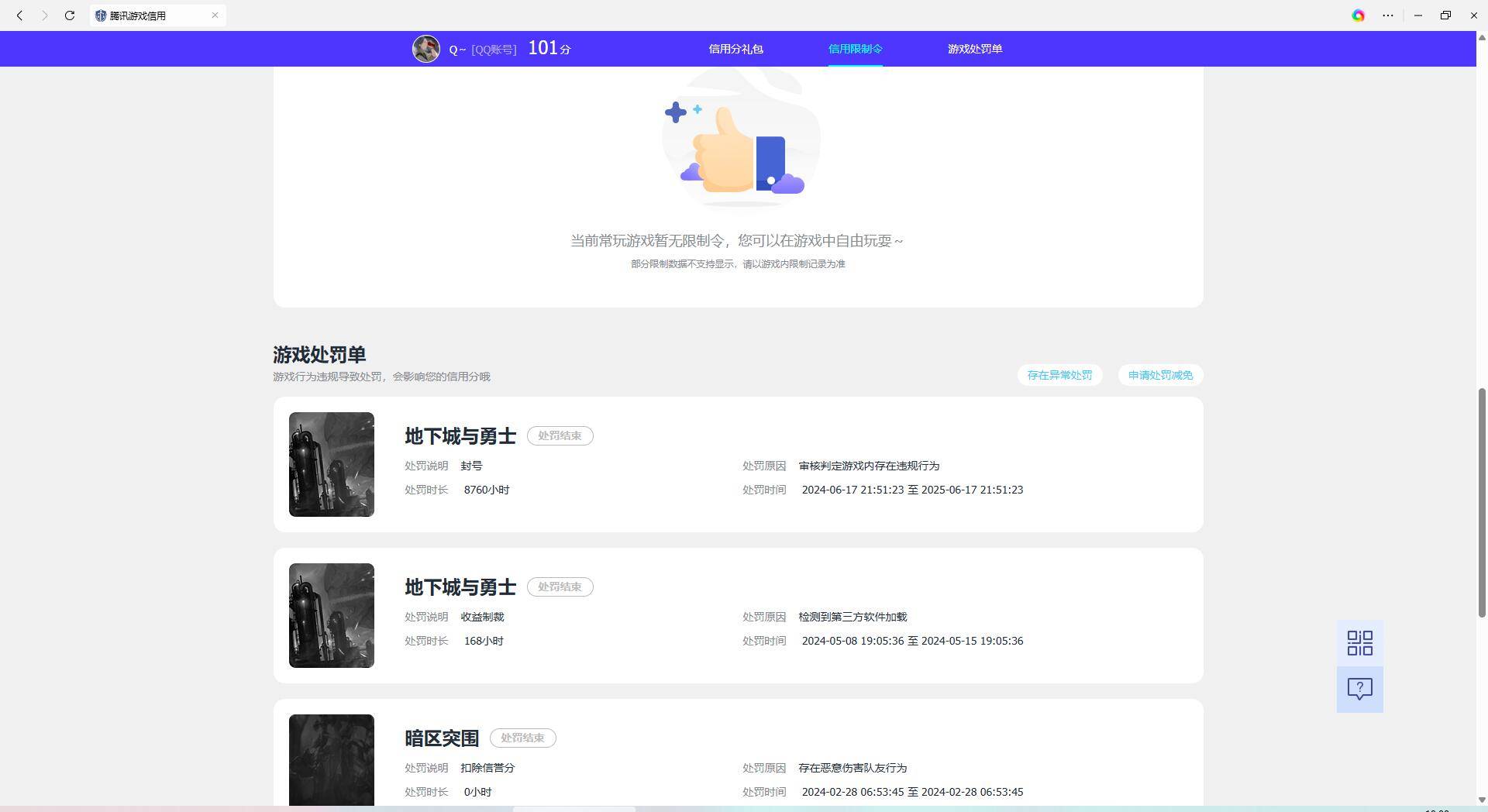This screenshot has width=1488, height=812.
Task: Open the three-dot more options menu
Action: (x=1387, y=15)
